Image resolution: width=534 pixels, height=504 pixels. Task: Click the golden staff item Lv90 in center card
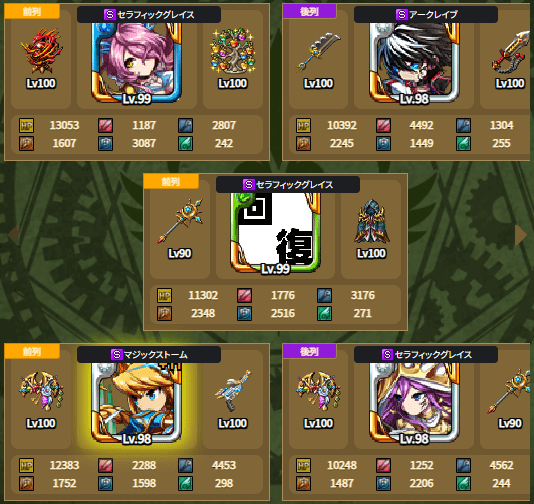180,221
